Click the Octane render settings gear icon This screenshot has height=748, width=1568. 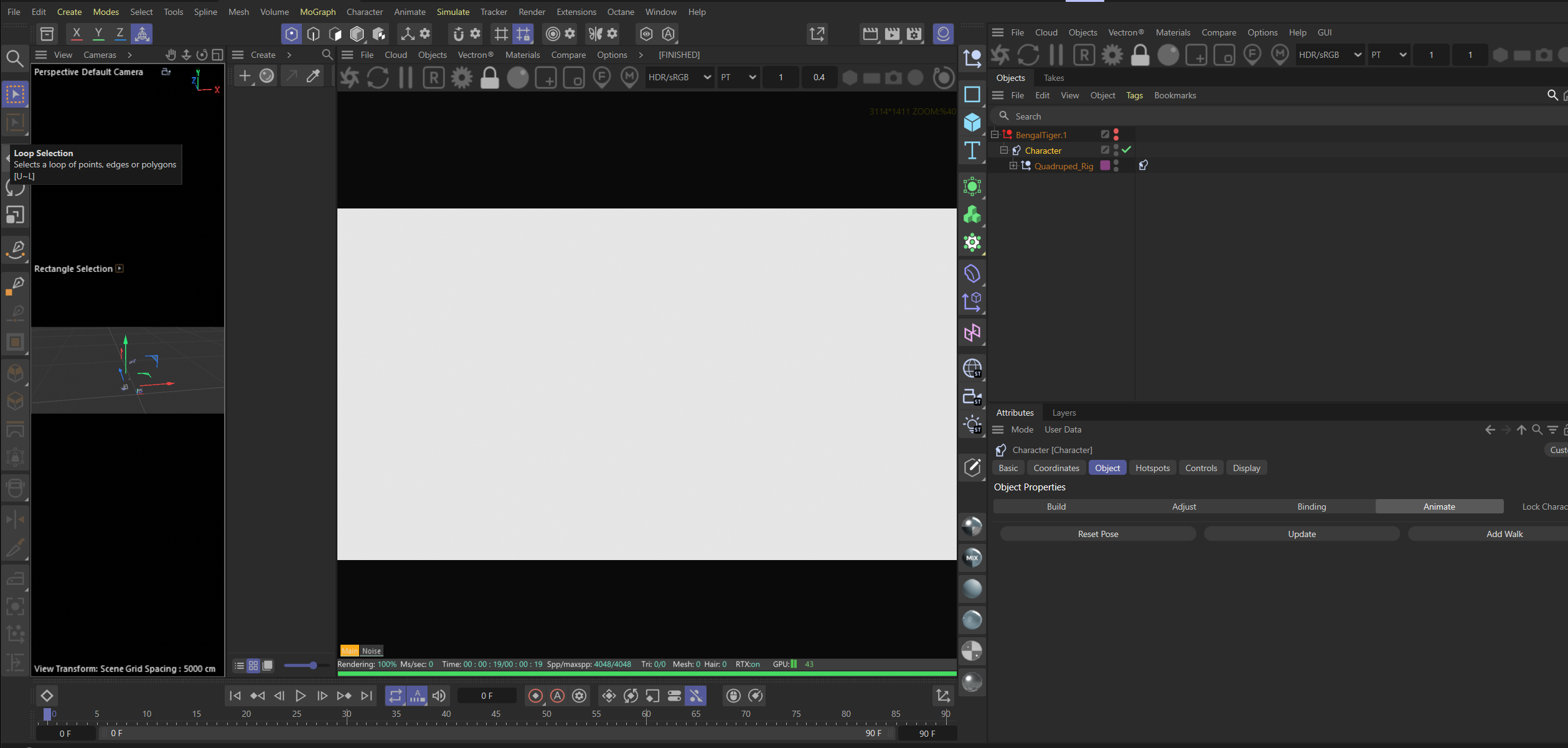pos(461,78)
